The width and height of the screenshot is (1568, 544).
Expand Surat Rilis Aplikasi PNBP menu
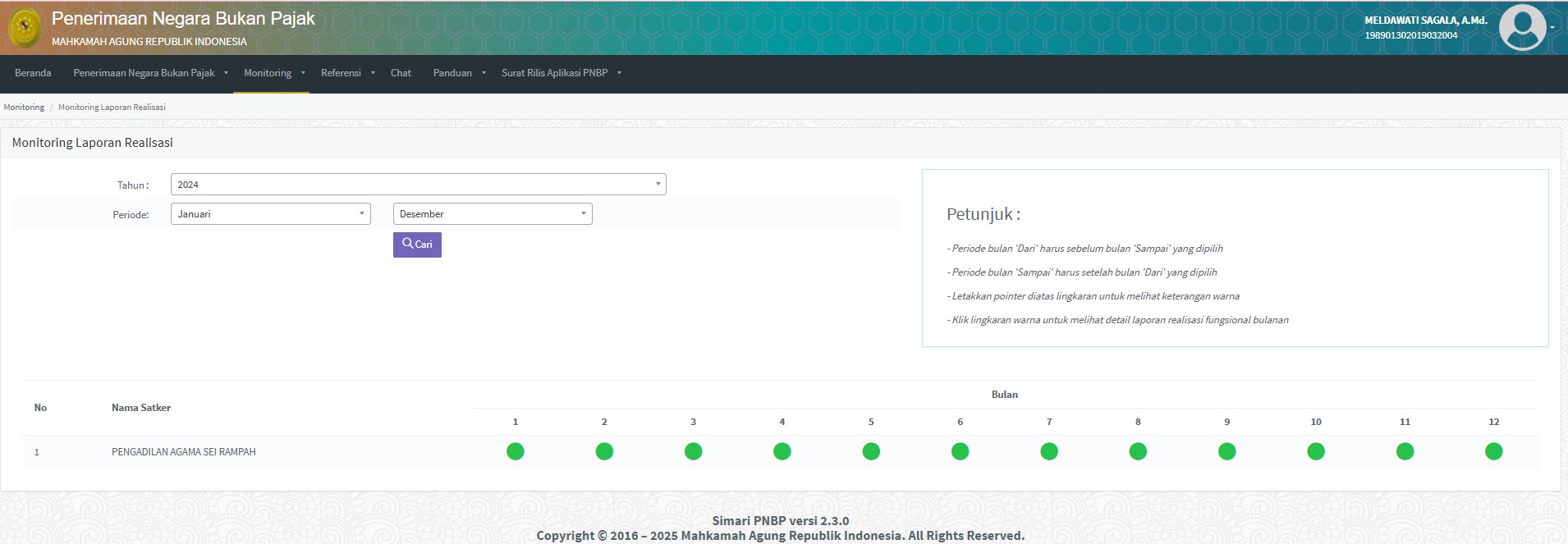click(562, 73)
